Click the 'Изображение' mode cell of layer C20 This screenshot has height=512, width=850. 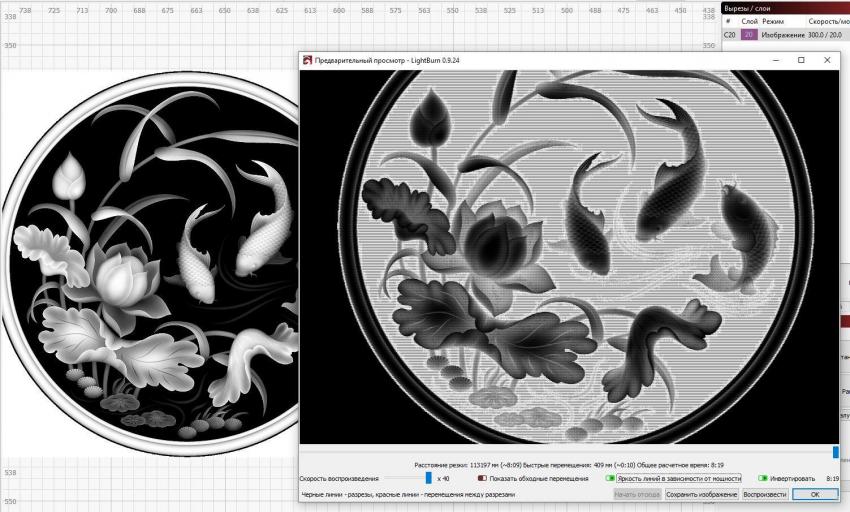click(783, 35)
